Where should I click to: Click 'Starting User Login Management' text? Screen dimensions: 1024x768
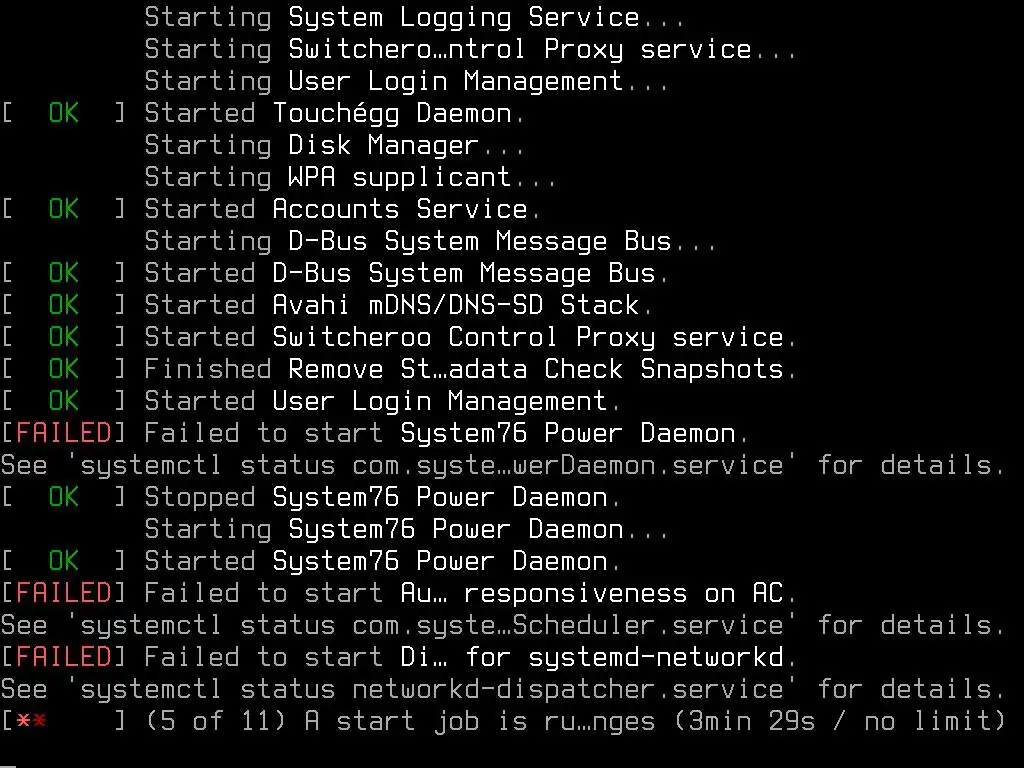406,82
